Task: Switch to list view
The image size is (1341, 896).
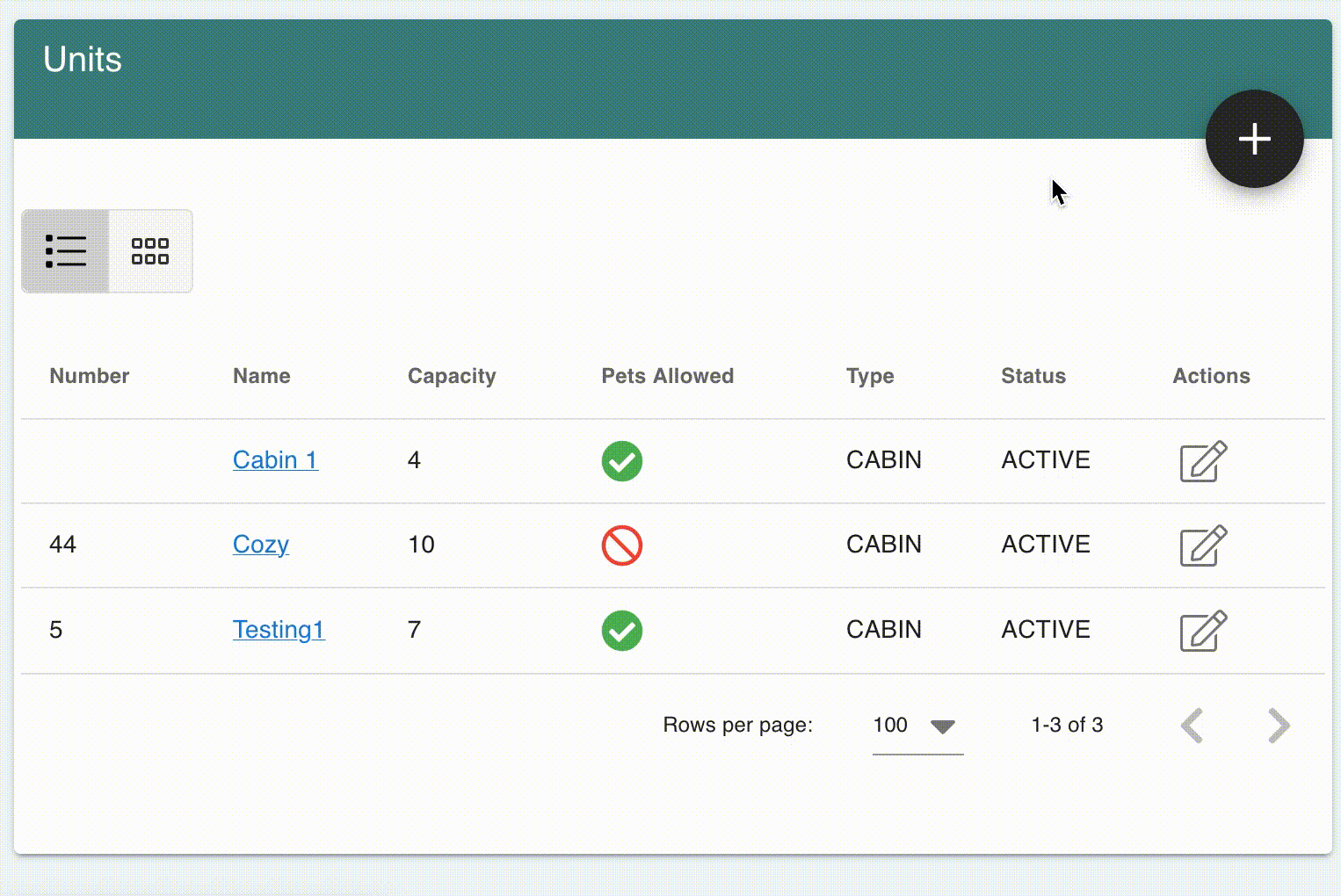Action: (66, 251)
